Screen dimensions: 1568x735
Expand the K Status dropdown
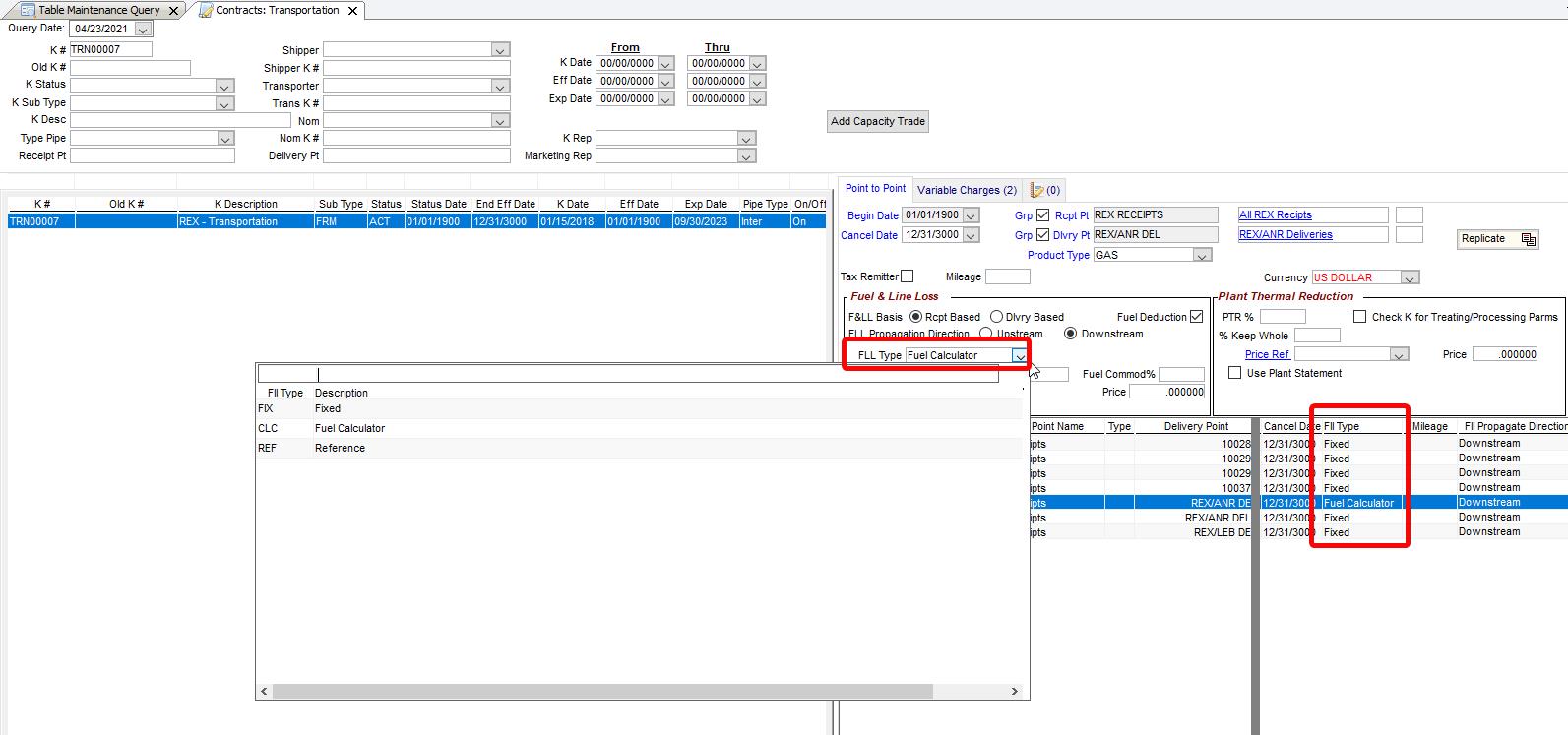pyautogui.click(x=224, y=86)
